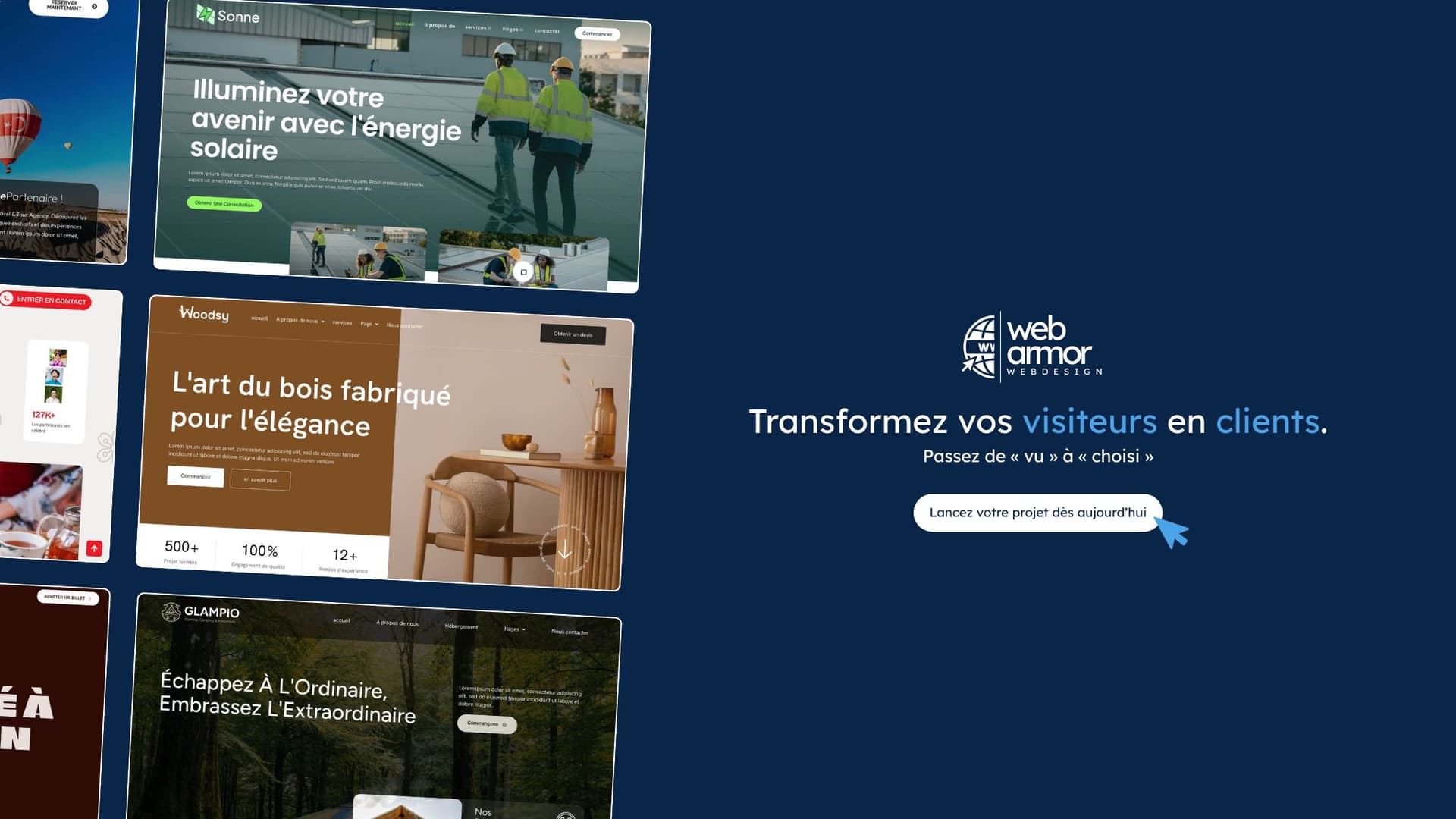The height and width of the screenshot is (819, 1456).
Task: Select 'Nous contacter' in the Glampio navigation
Action: (570, 632)
